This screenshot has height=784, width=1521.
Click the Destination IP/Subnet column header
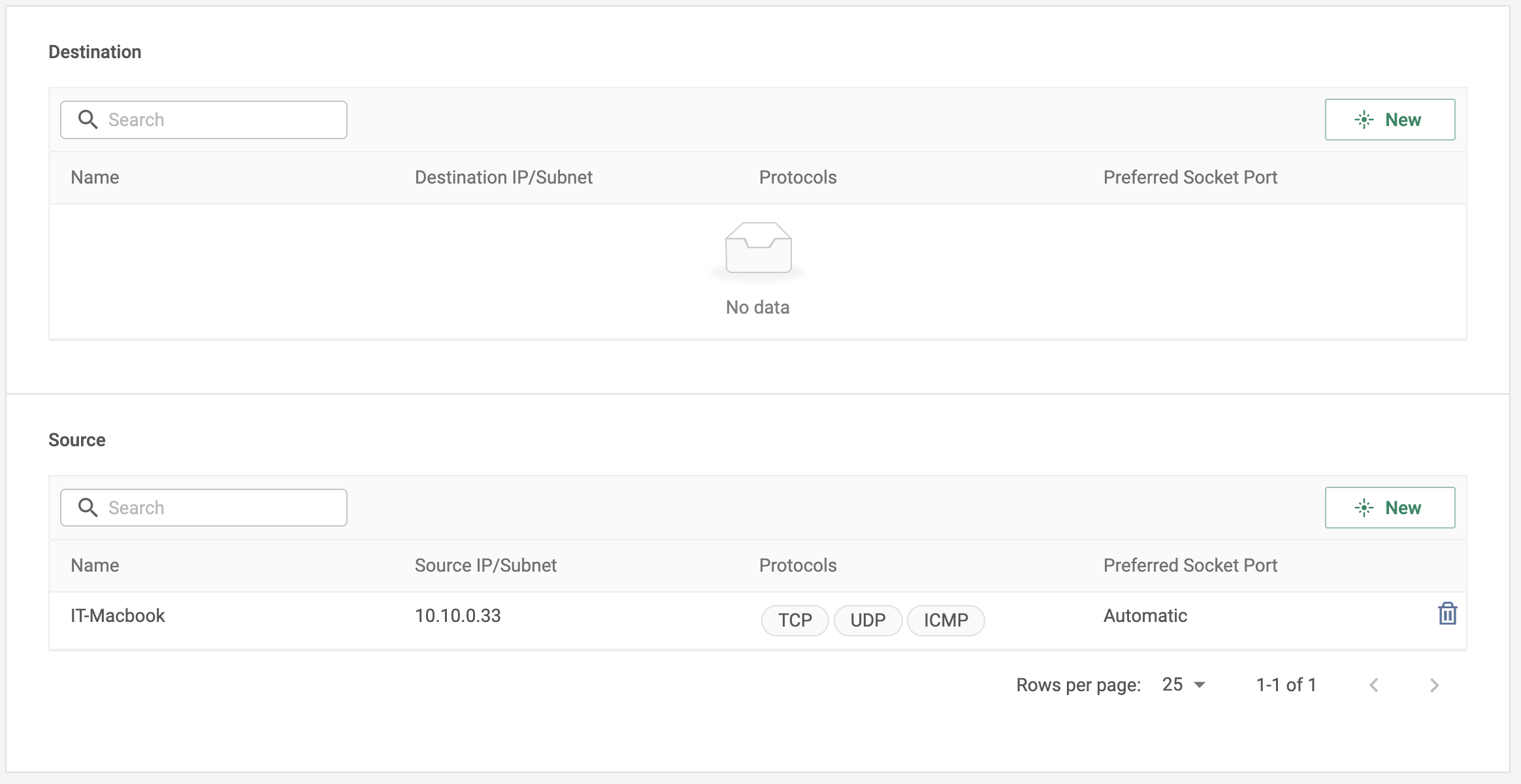click(x=503, y=177)
